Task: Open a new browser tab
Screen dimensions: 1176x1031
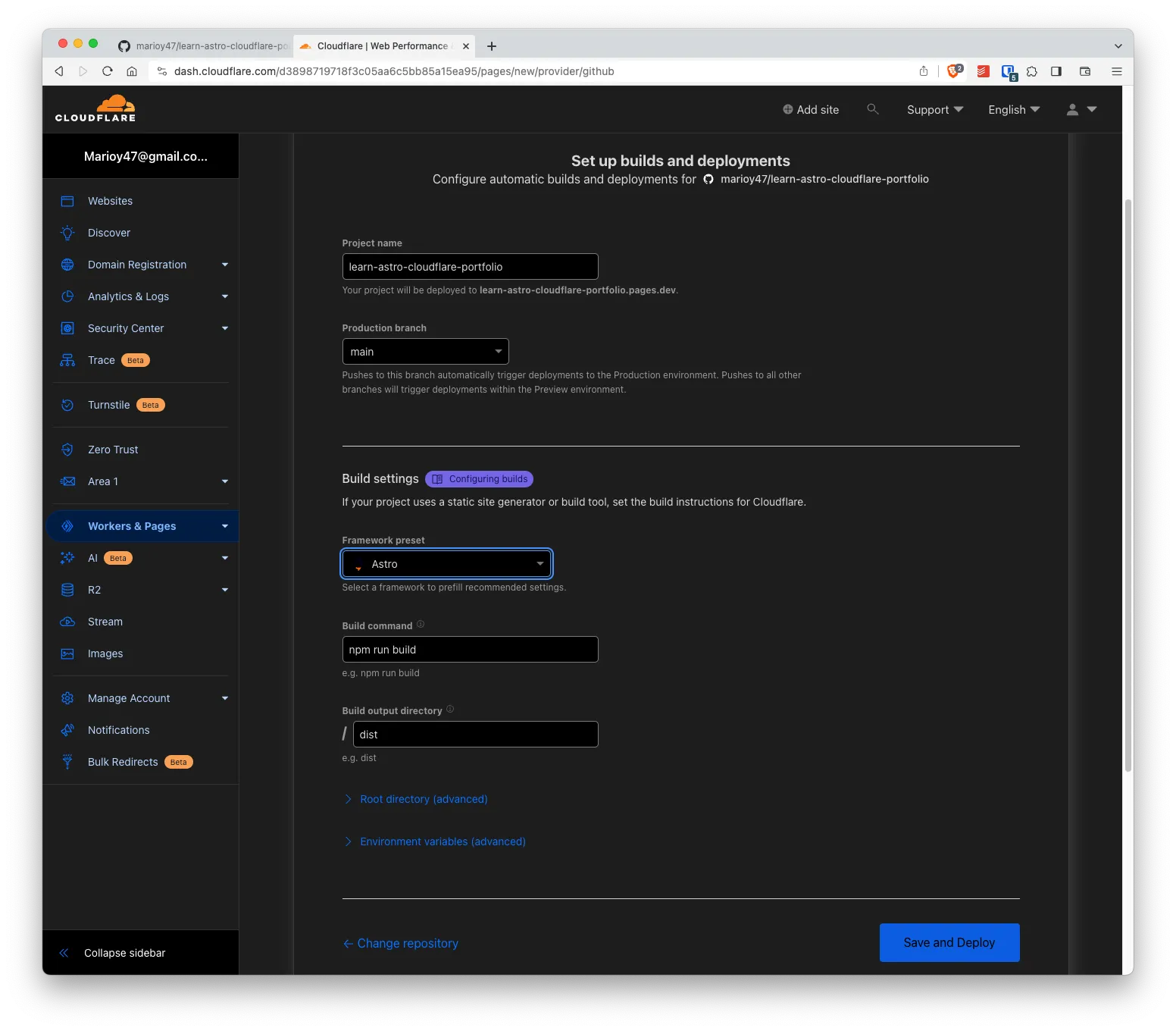Action: coord(492,46)
